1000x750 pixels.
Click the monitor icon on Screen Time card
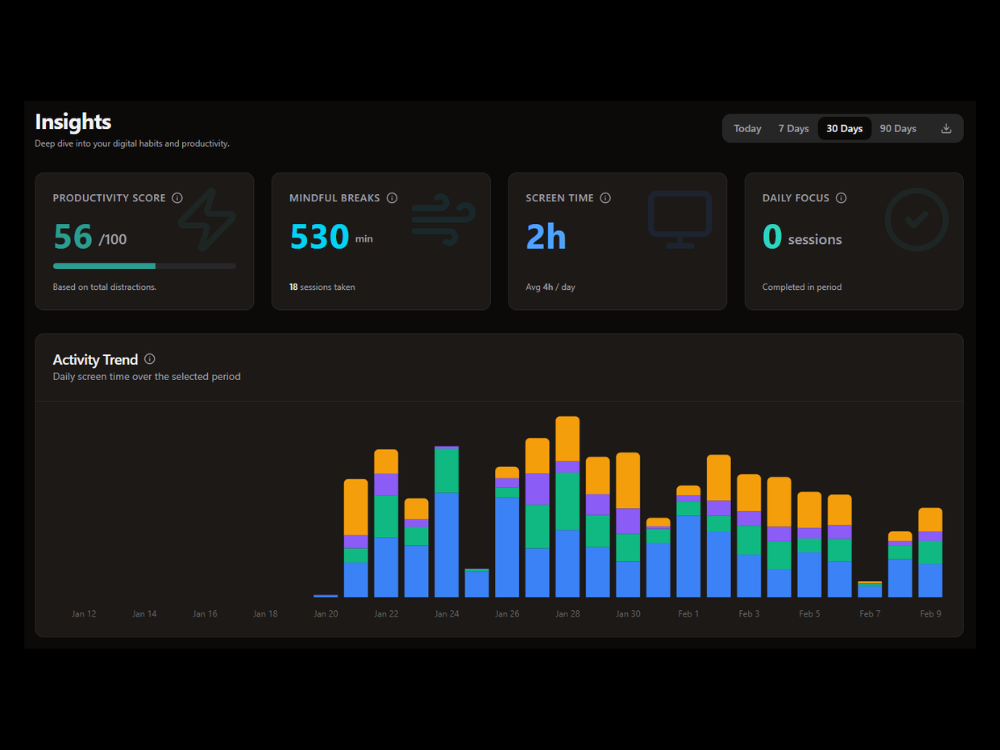coord(680,219)
